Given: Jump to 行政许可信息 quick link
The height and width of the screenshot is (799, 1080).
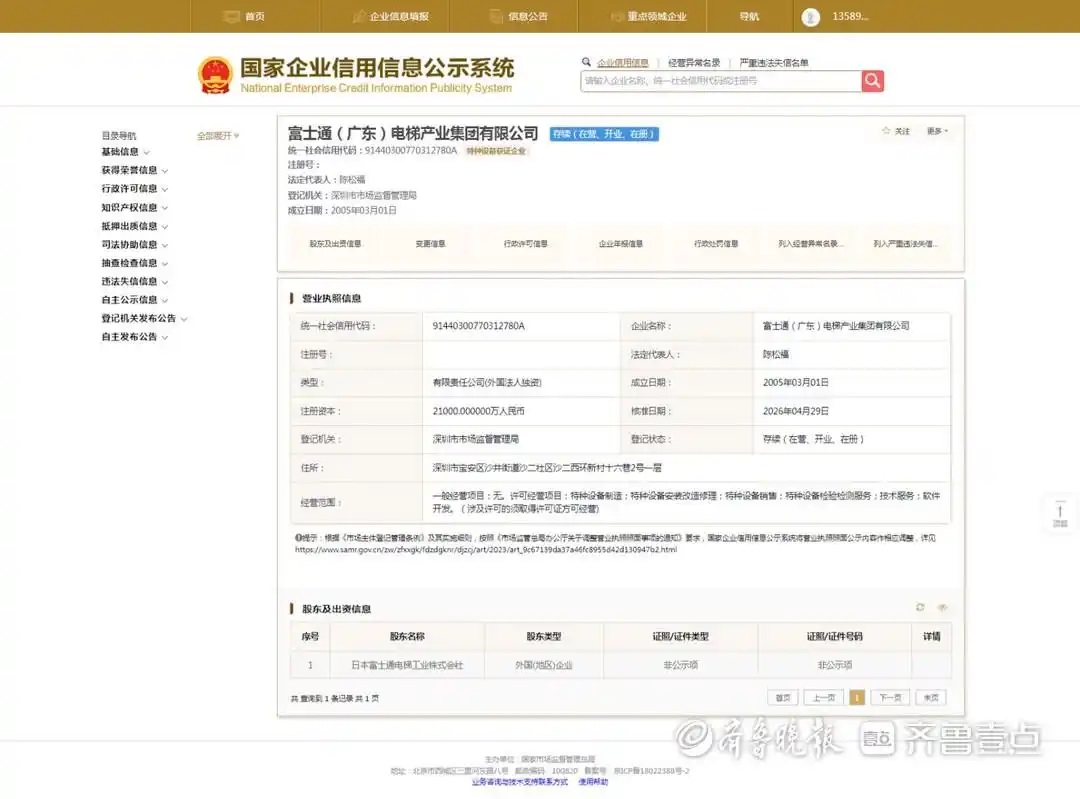Looking at the screenshot, I should click(526, 244).
